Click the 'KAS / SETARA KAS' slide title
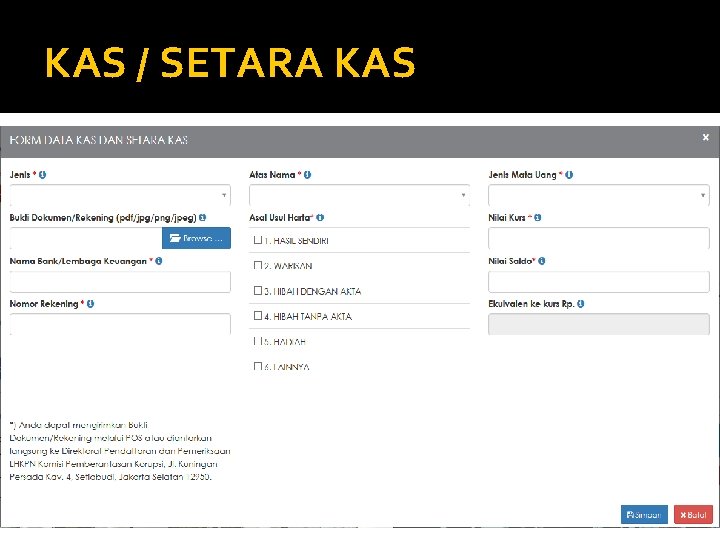This screenshot has width=720, height=540. click(x=231, y=63)
